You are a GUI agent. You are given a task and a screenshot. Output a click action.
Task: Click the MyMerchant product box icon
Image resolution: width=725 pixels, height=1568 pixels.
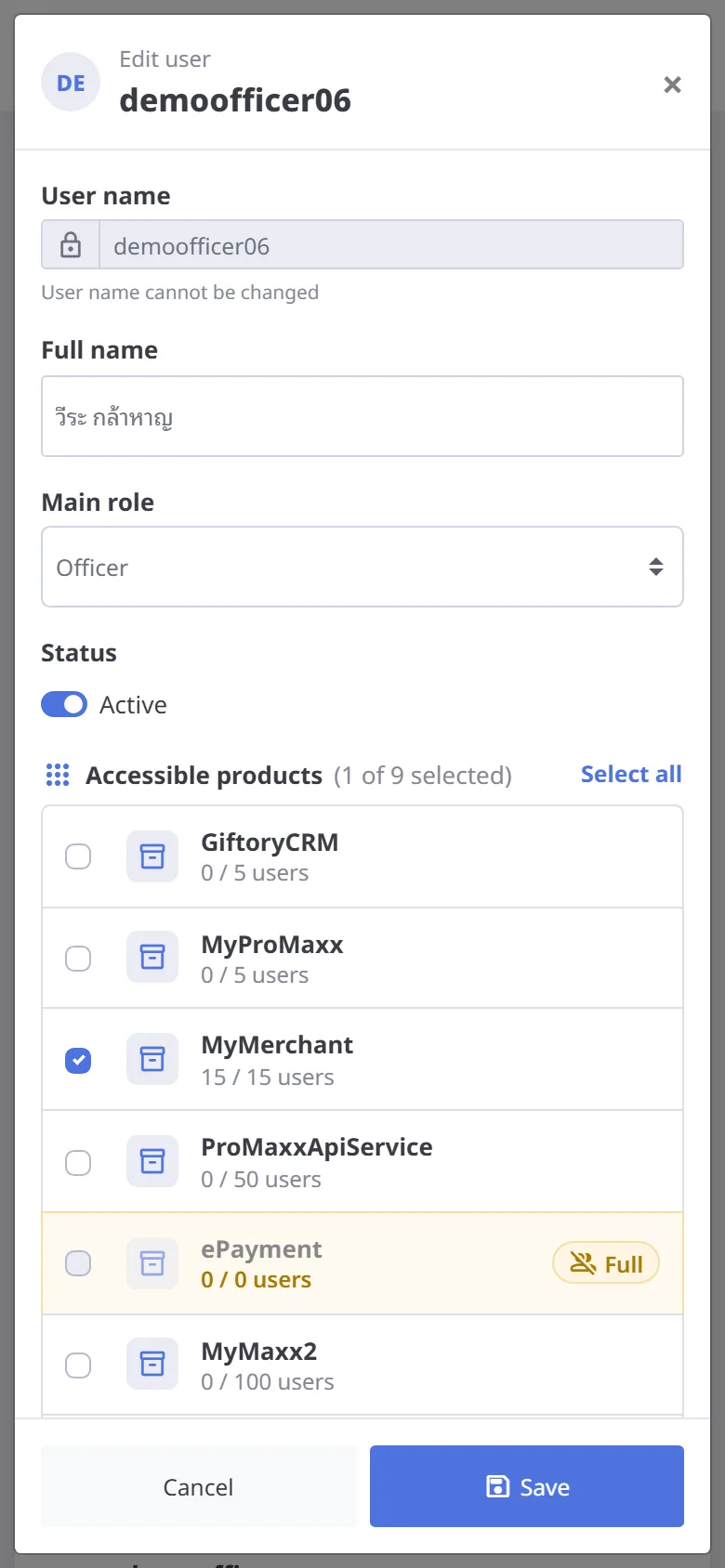(152, 1059)
